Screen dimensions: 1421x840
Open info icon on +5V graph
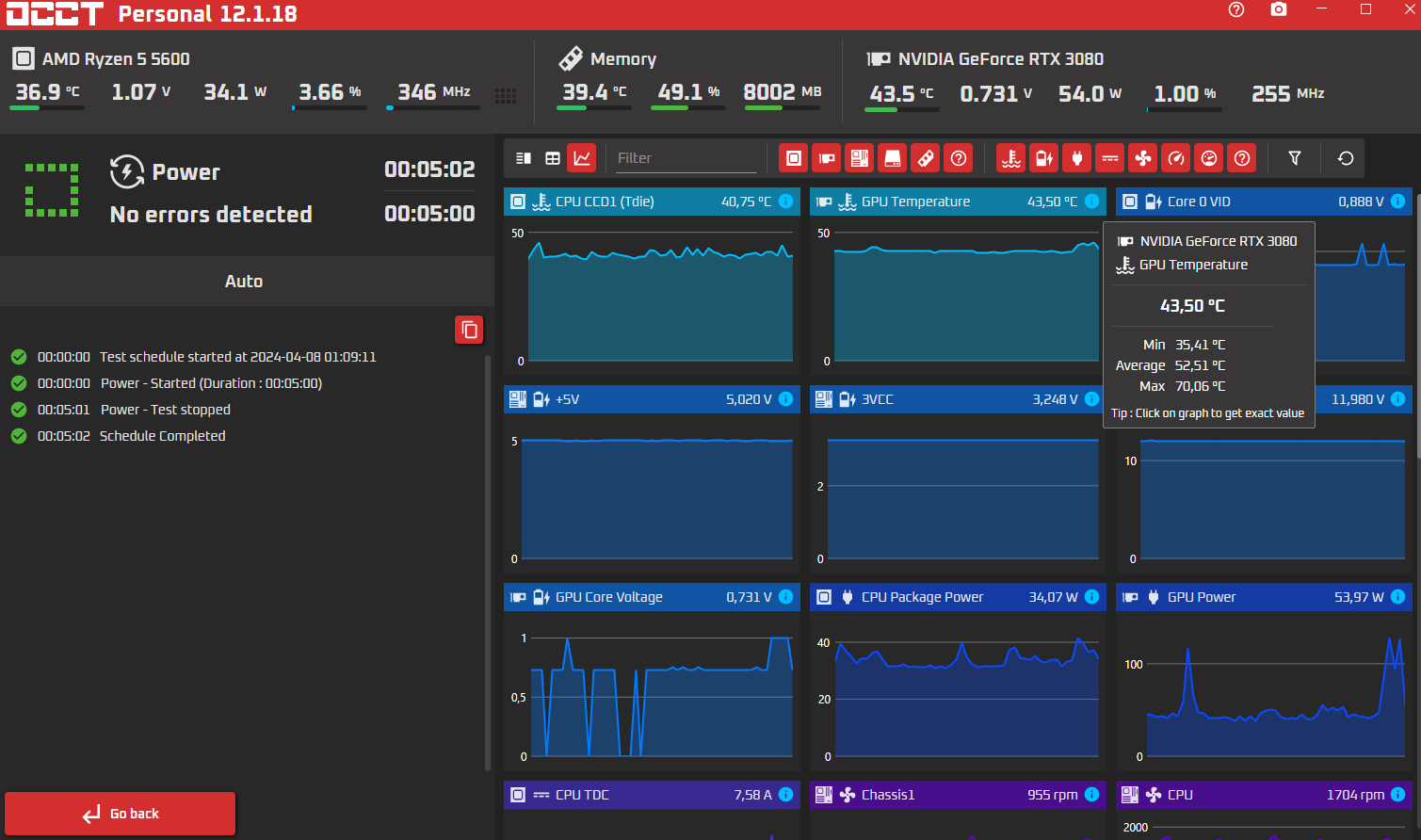pos(785,399)
